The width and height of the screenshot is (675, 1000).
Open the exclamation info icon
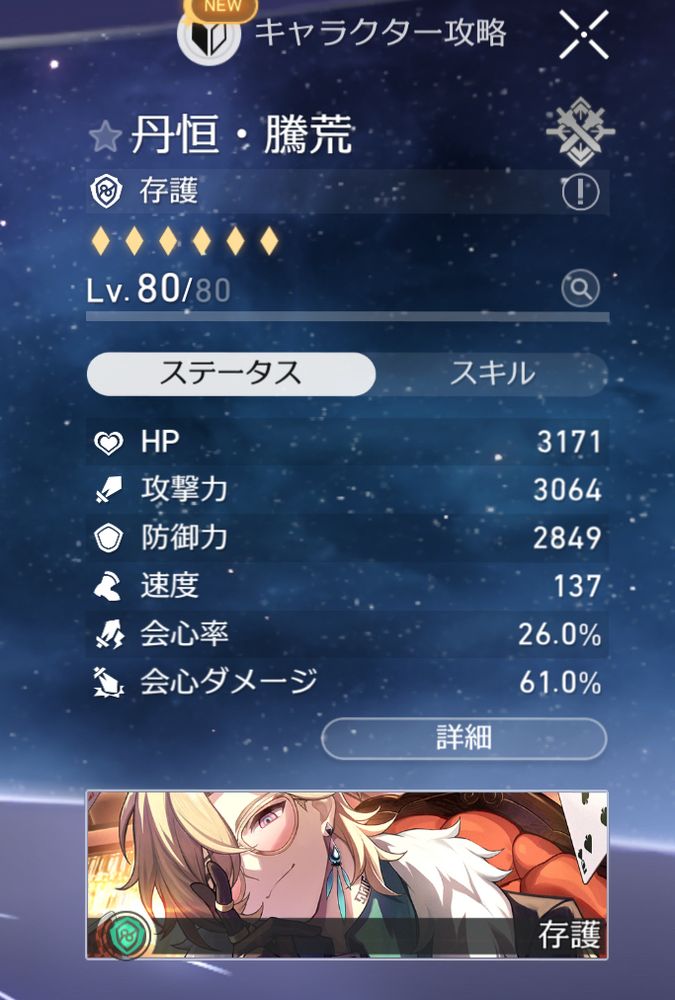point(580,191)
